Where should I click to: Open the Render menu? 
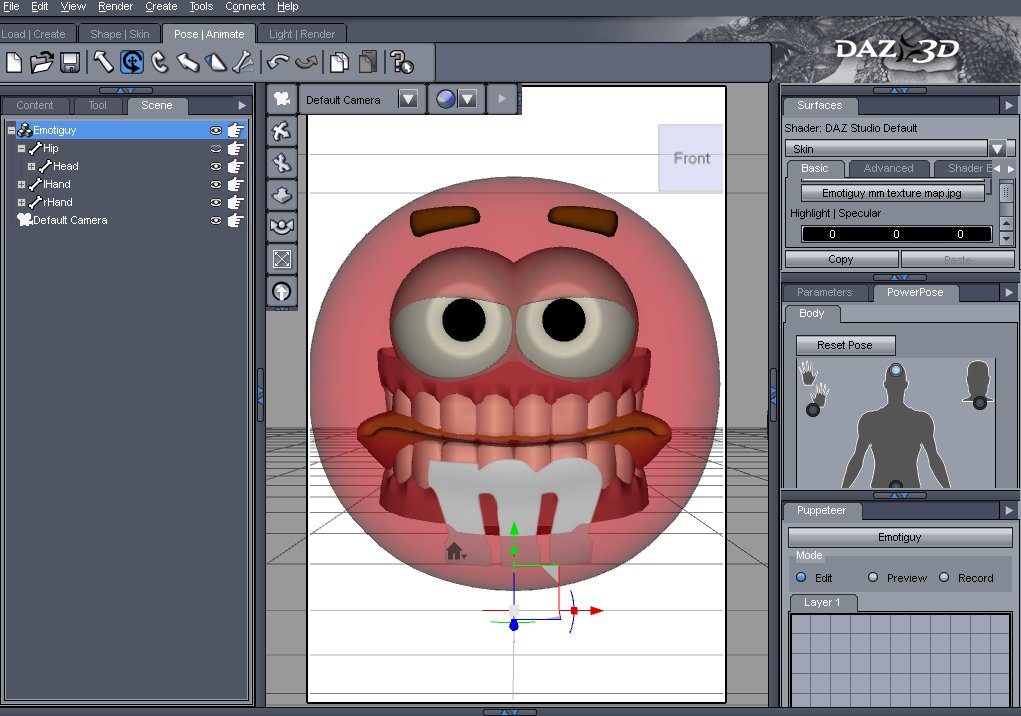114,6
